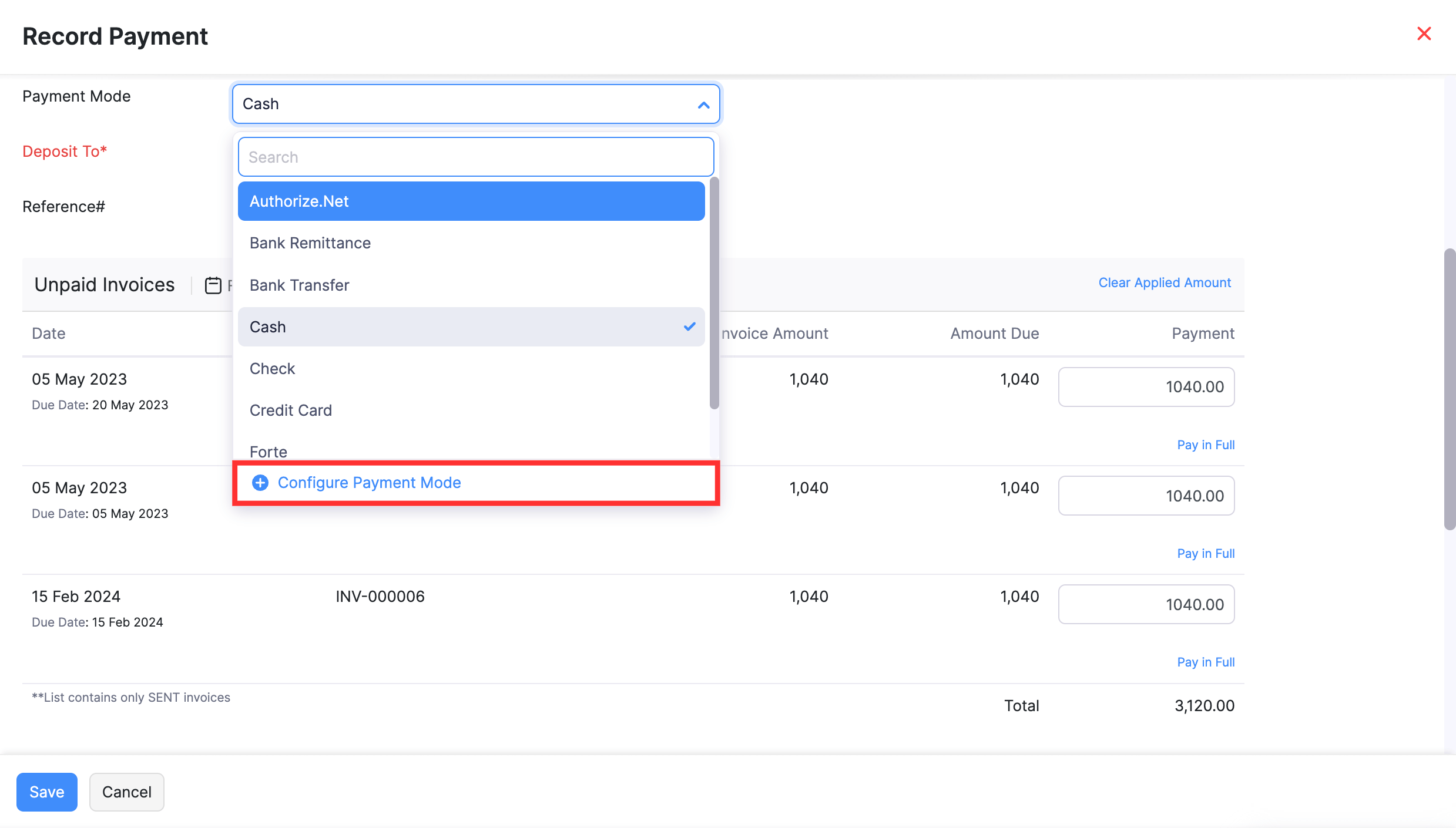Viewport: 1456px width, 828px height.
Task: Click Clear Applied Amount
Action: tap(1165, 282)
